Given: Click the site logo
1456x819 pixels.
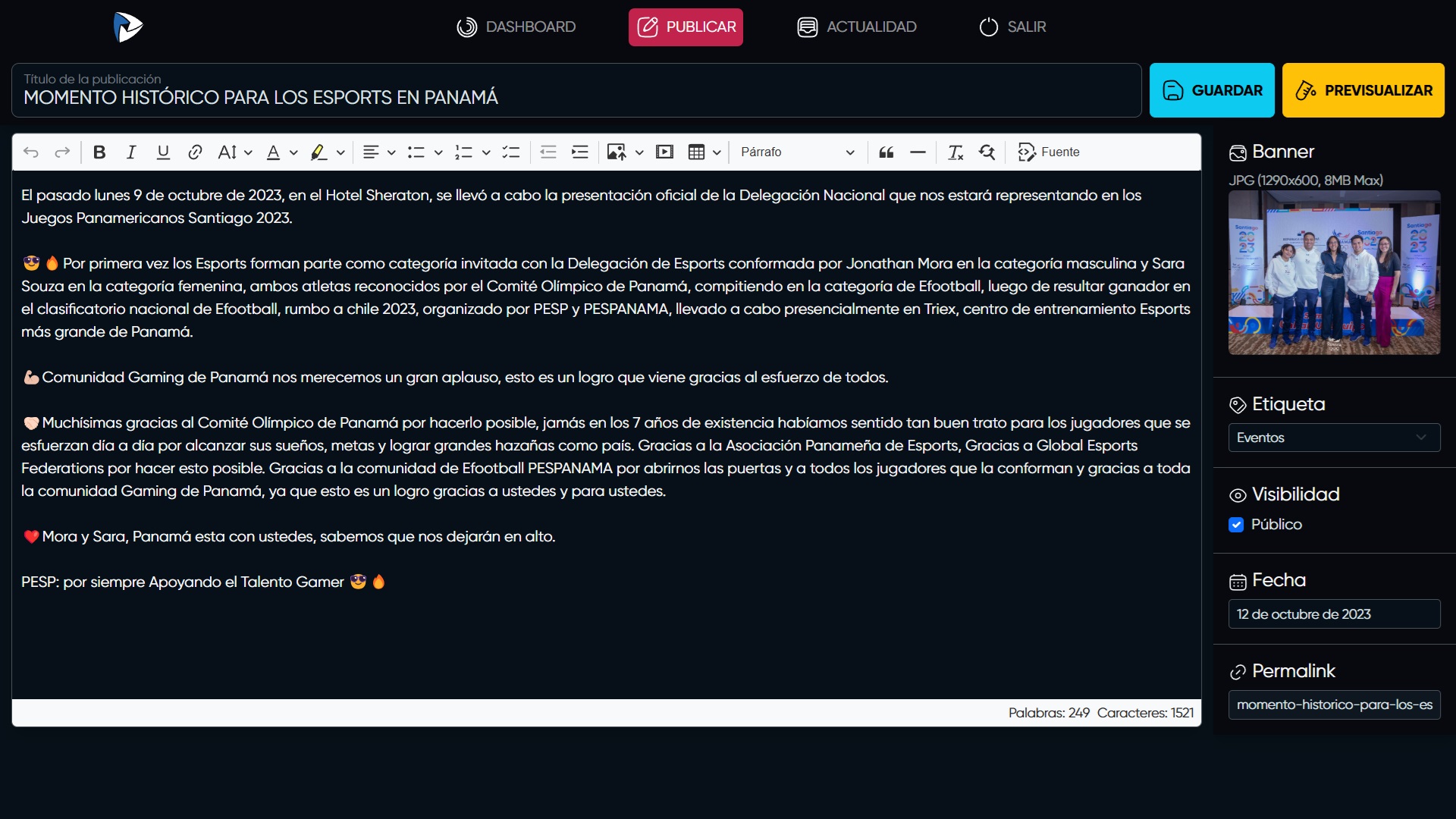Looking at the screenshot, I should [x=128, y=27].
